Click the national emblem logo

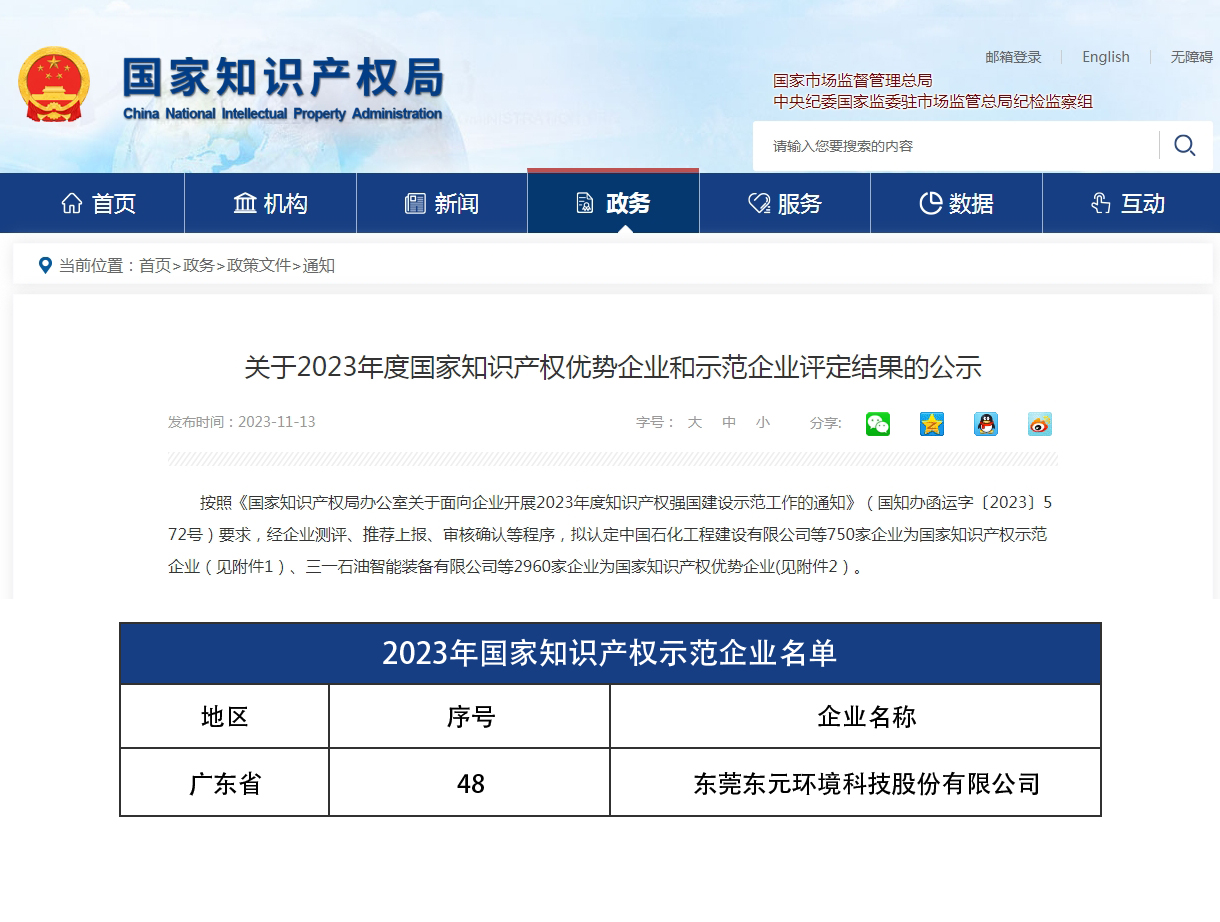pos(54,84)
